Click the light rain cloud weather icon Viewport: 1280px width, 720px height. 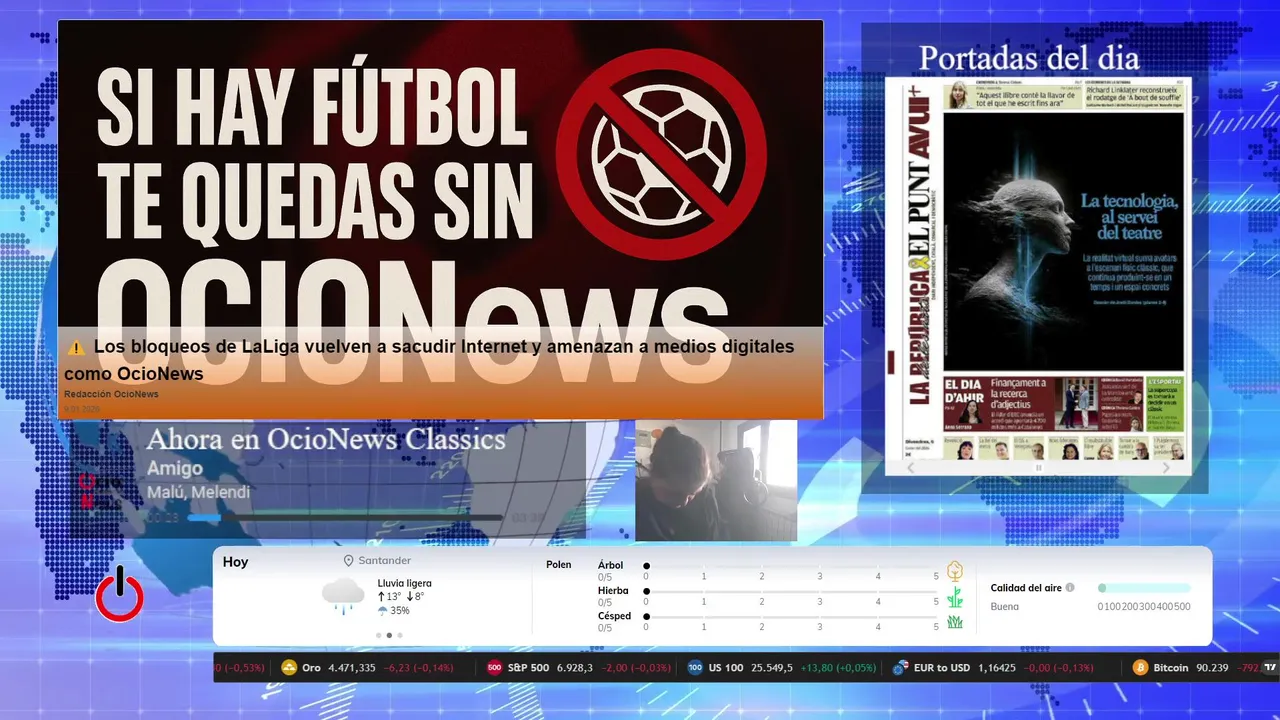(343, 596)
